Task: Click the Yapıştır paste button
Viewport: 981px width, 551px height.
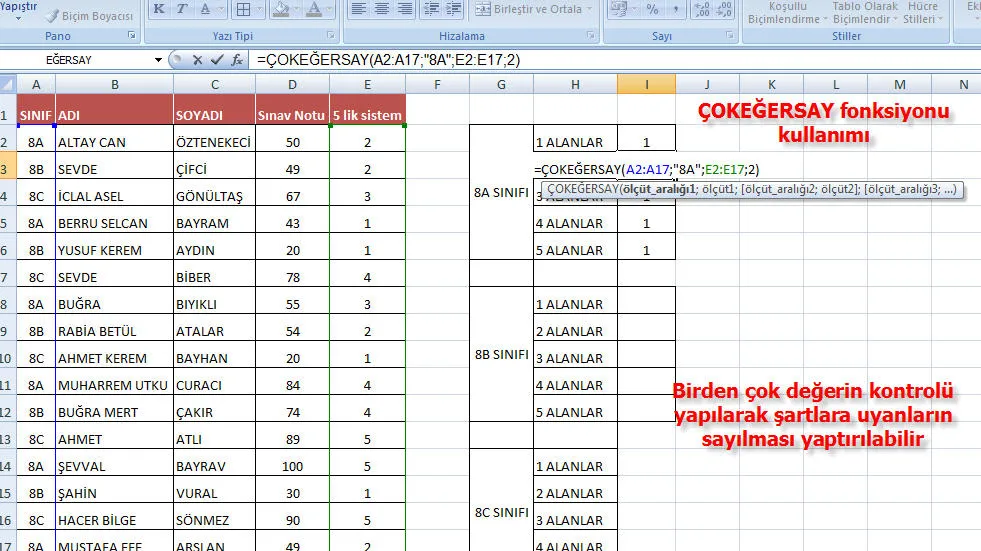Action: pyautogui.click(x=20, y=8)
